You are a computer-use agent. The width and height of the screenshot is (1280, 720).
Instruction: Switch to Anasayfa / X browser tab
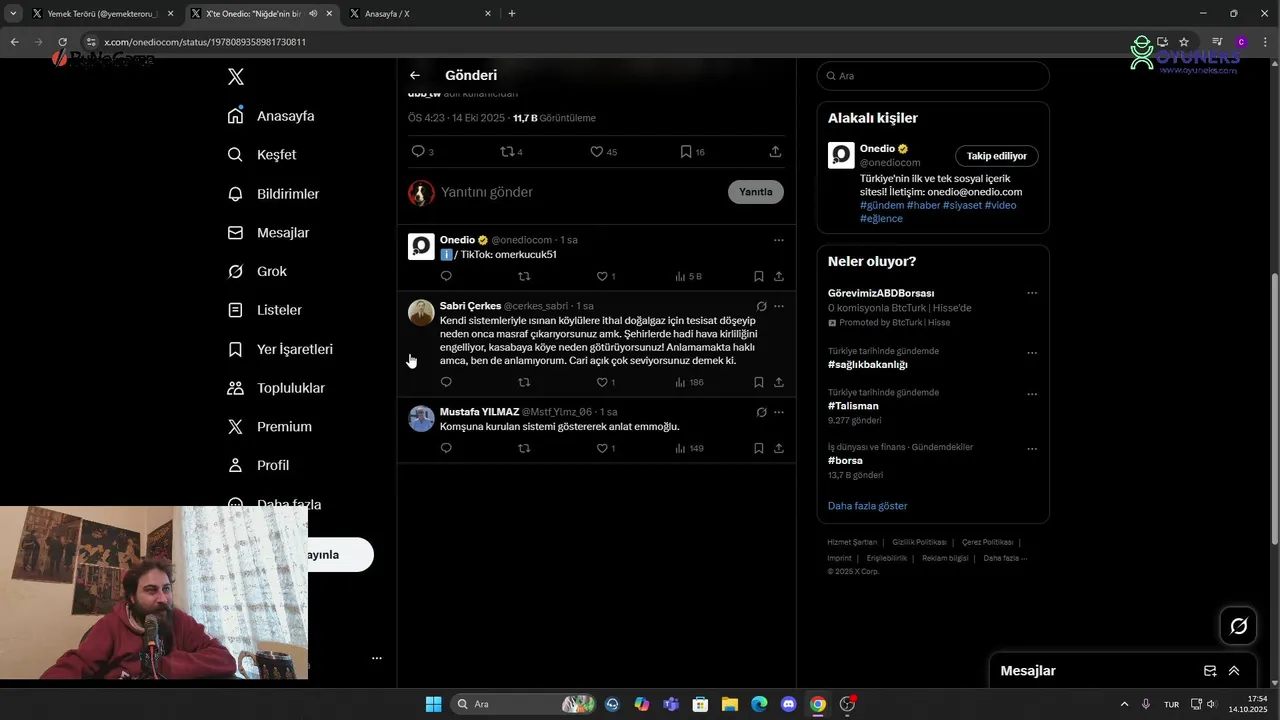(420, 14)
